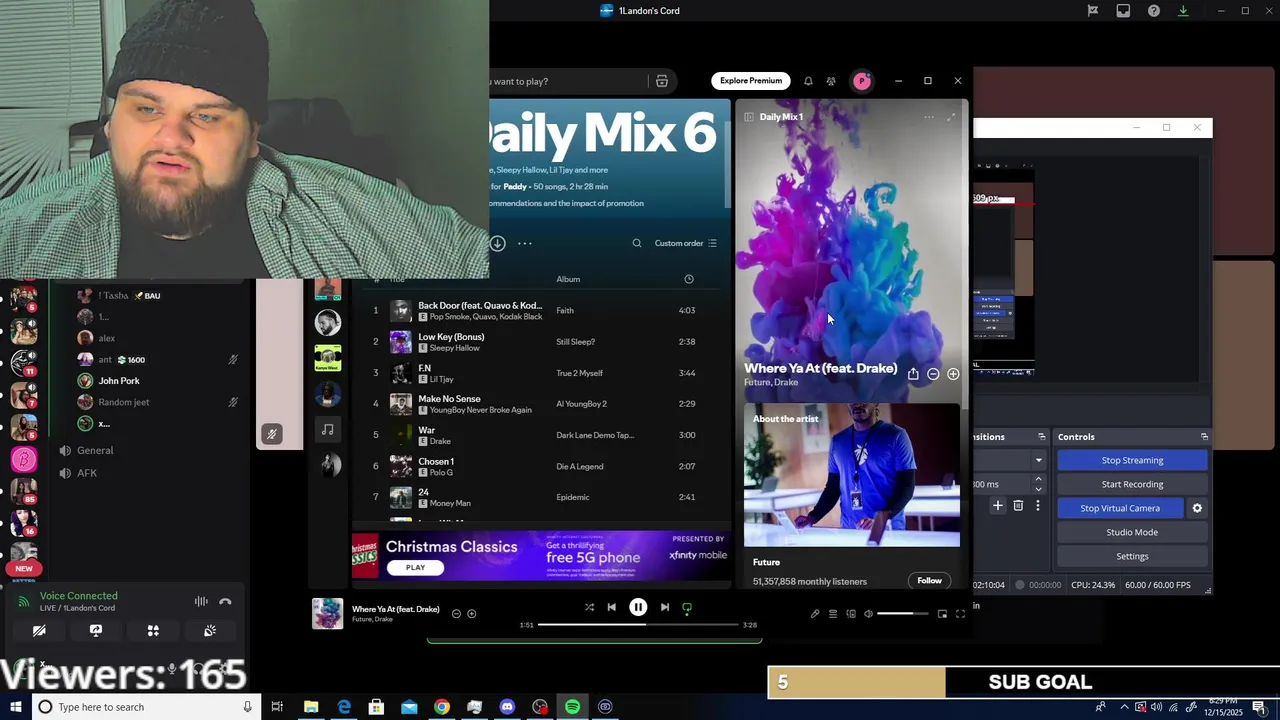Open the Spotify profile avatar menu
This screenshot has height=720, width=1280.
pyautogui.click(x=862, y=81)
